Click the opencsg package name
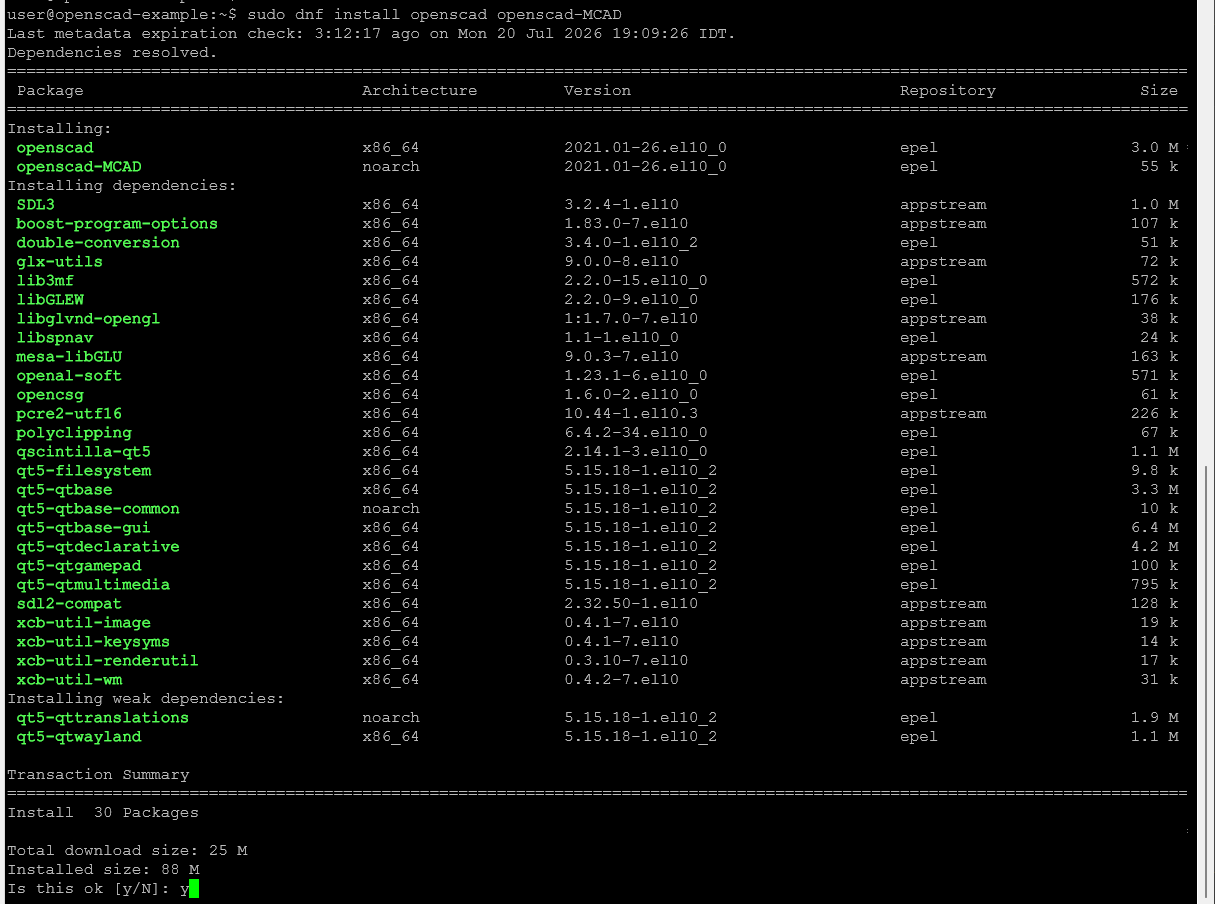Image resolution: width=1215 pixels, height=904 pixels. point(50,395)
